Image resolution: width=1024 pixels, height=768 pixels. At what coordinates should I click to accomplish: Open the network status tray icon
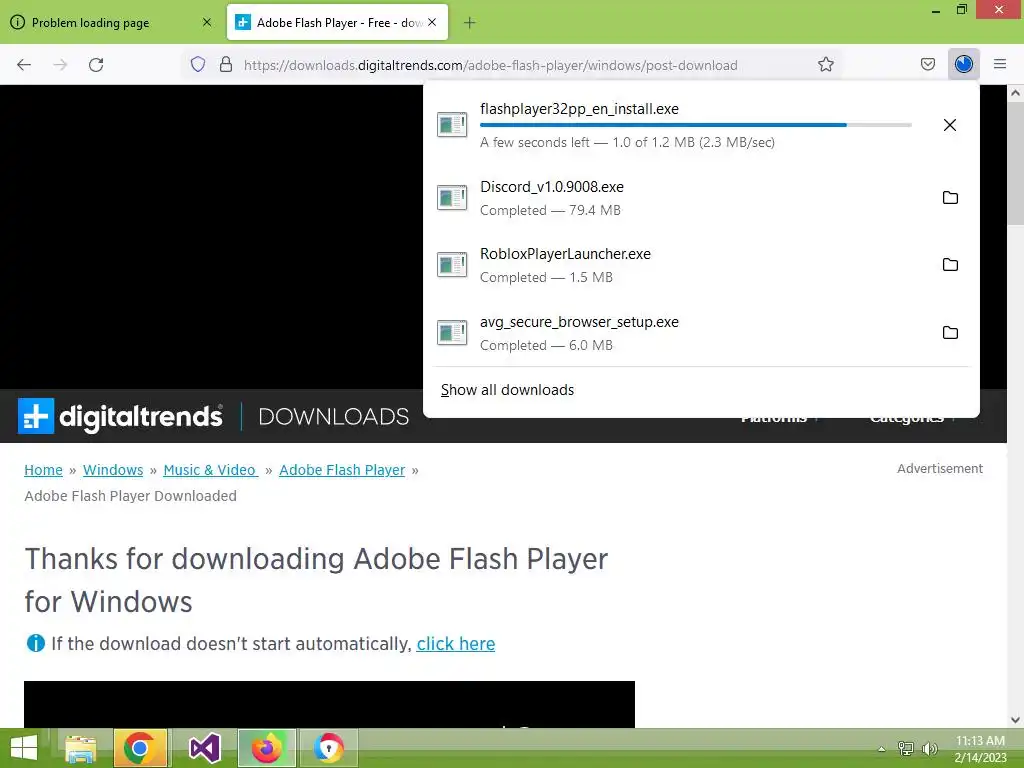(906, 748)
